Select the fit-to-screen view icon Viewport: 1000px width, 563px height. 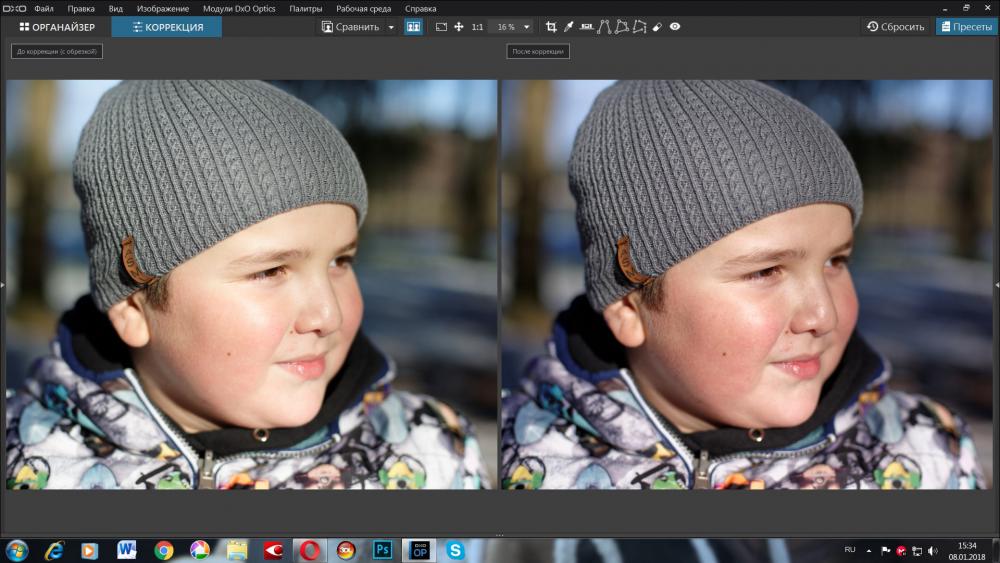441,27
